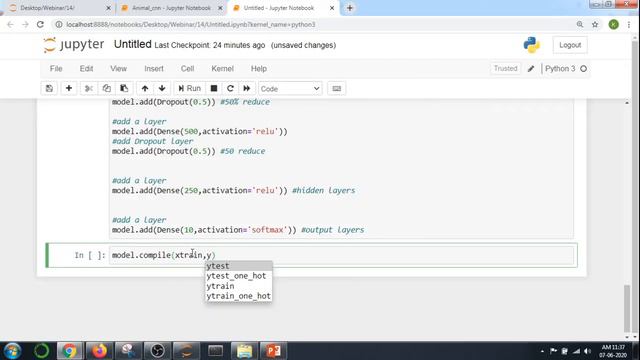The height and width of the screenshot is (360, 640).
Task: Go back in browser history
Action: tap(10, 24)
